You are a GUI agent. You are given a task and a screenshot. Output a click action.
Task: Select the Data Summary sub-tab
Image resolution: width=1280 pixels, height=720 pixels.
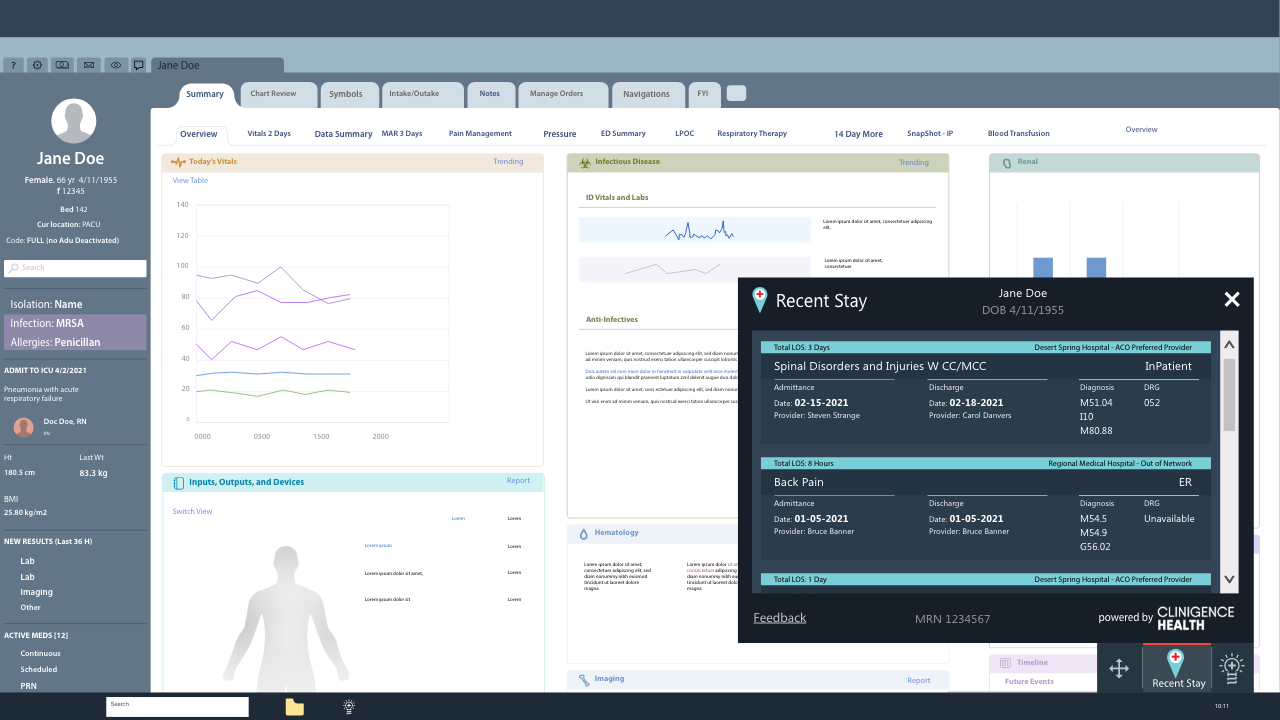pos(343,134)
